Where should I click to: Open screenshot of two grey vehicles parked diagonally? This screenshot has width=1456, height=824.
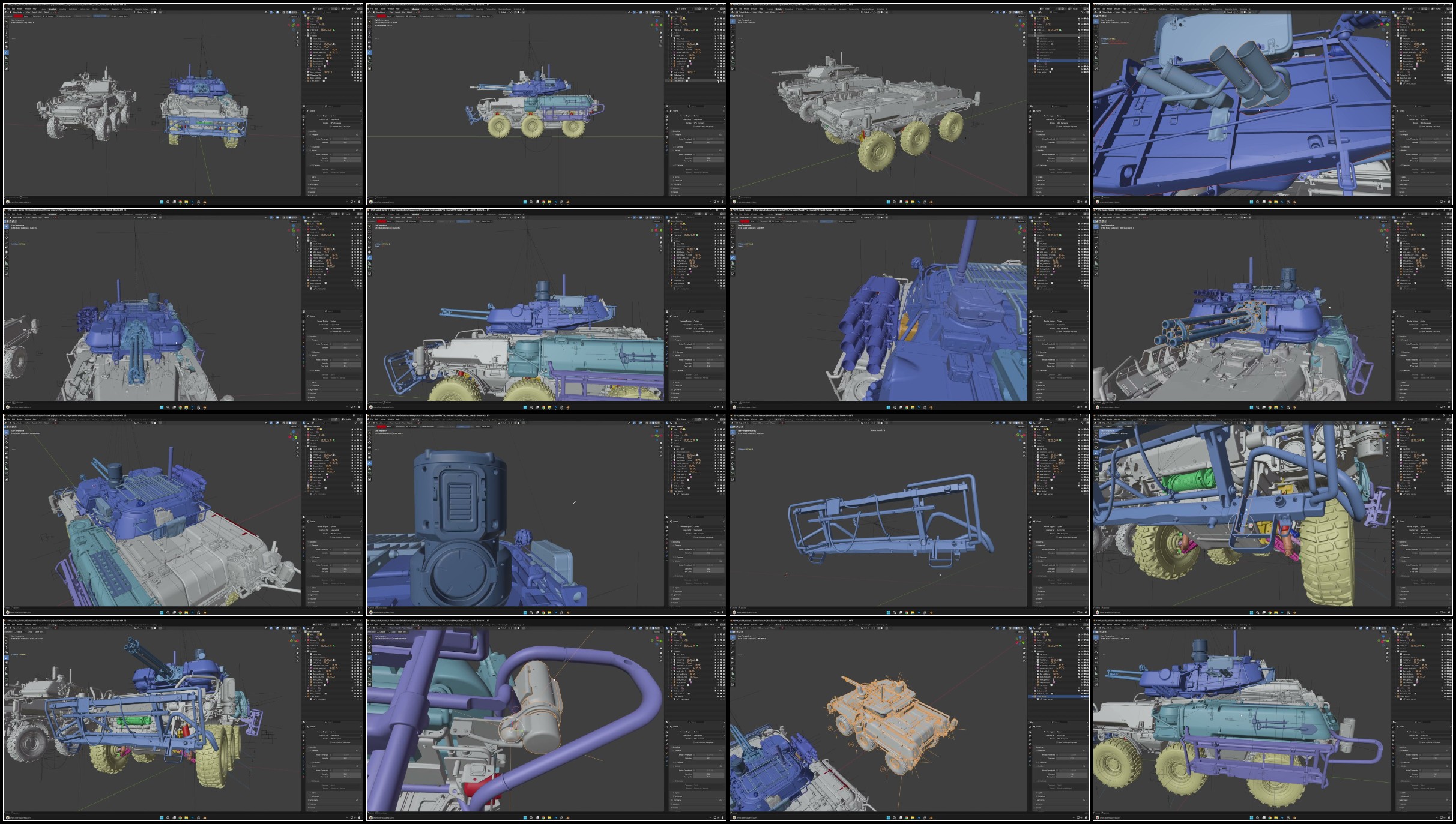click(x=910, y=104)
